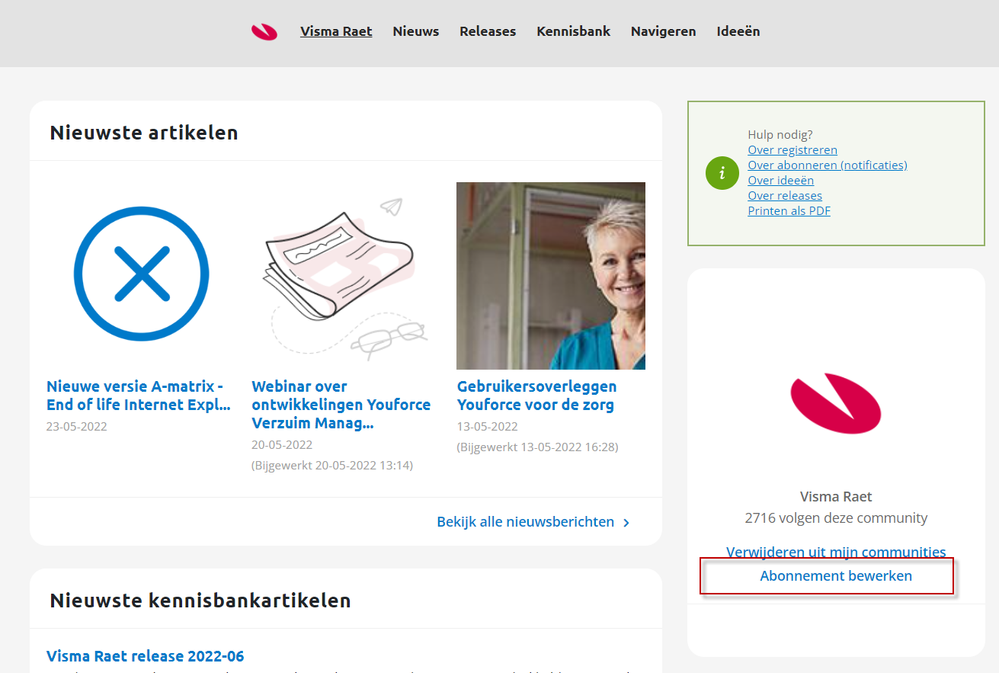Click the green info icon in help box

point(722,173)
